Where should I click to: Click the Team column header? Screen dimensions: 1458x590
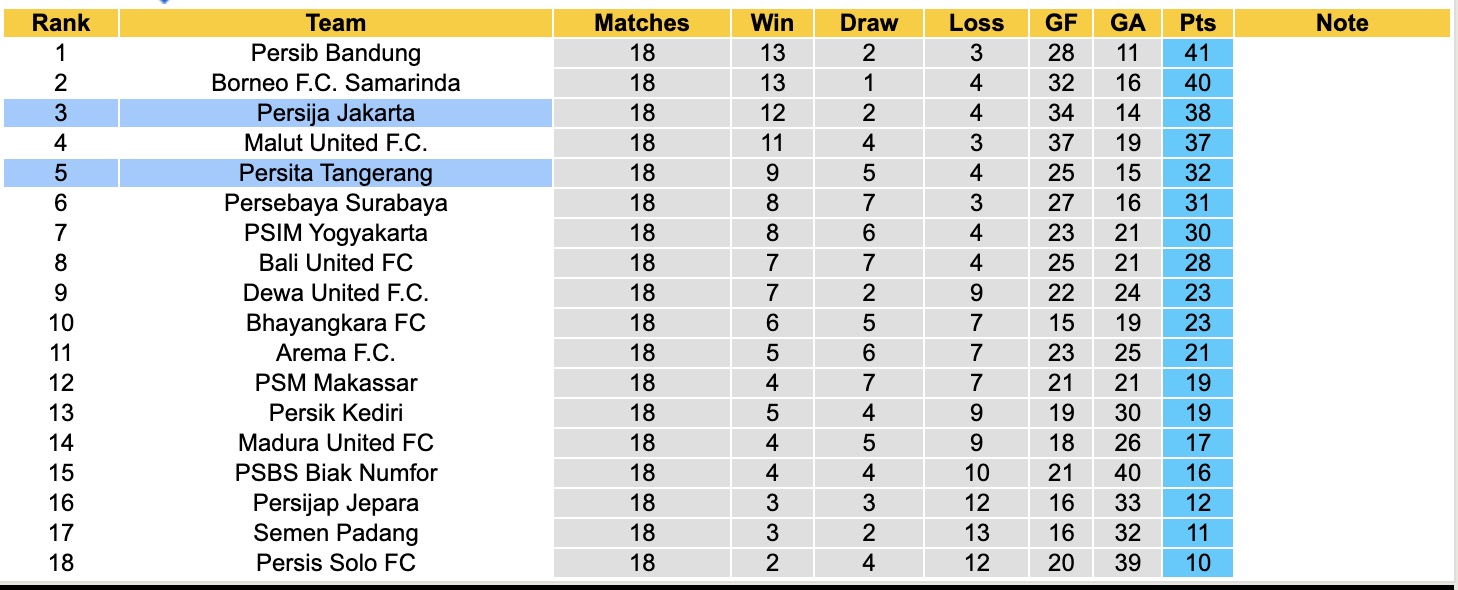point(336,23)
